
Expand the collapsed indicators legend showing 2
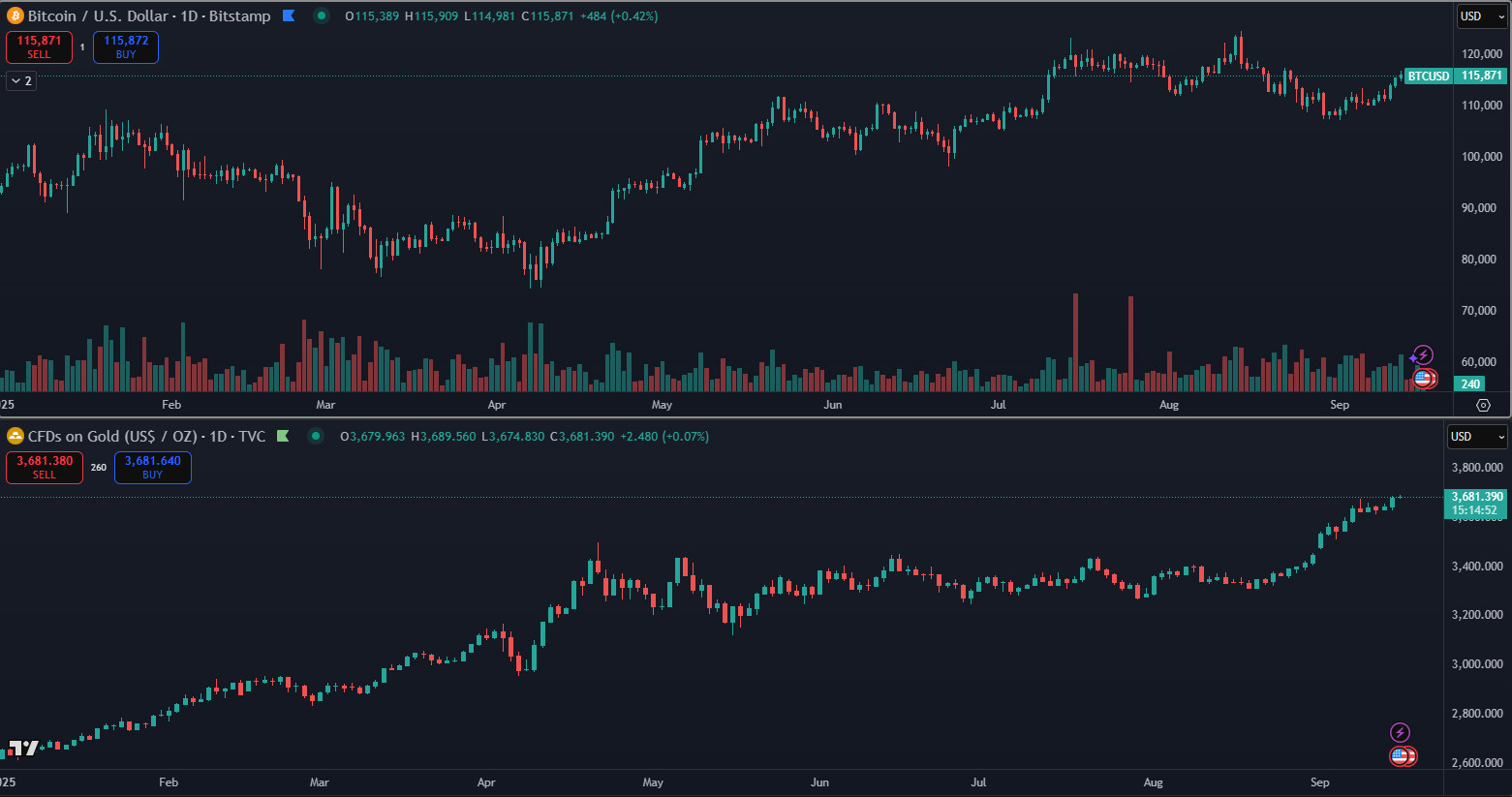point(21,81)
